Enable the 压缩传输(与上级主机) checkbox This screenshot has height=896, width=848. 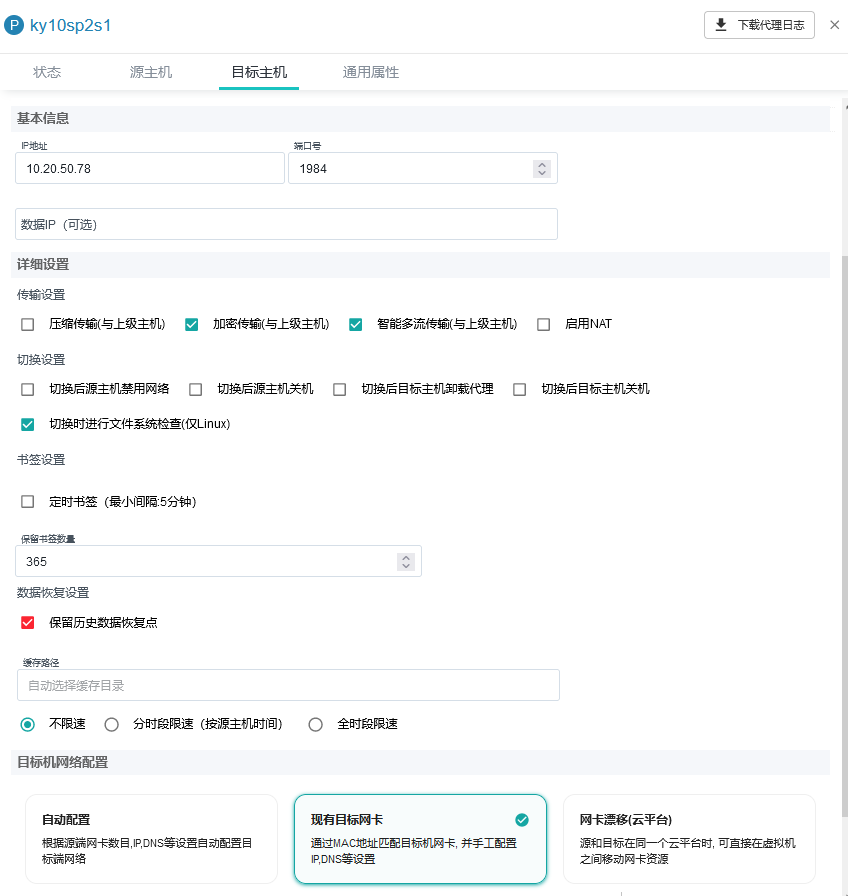tap(27, 324)
